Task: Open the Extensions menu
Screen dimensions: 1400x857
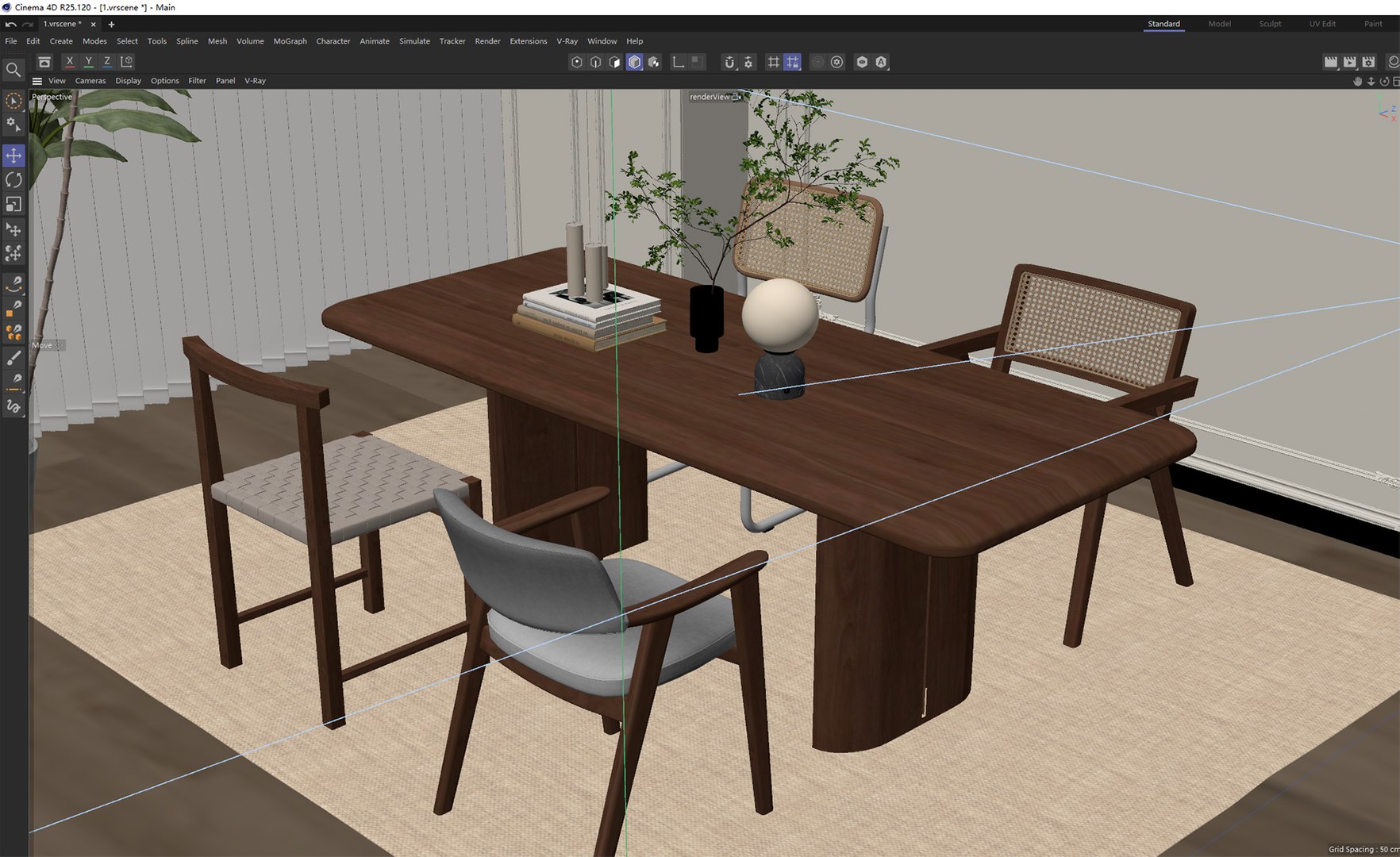Action: coord(528,41)
